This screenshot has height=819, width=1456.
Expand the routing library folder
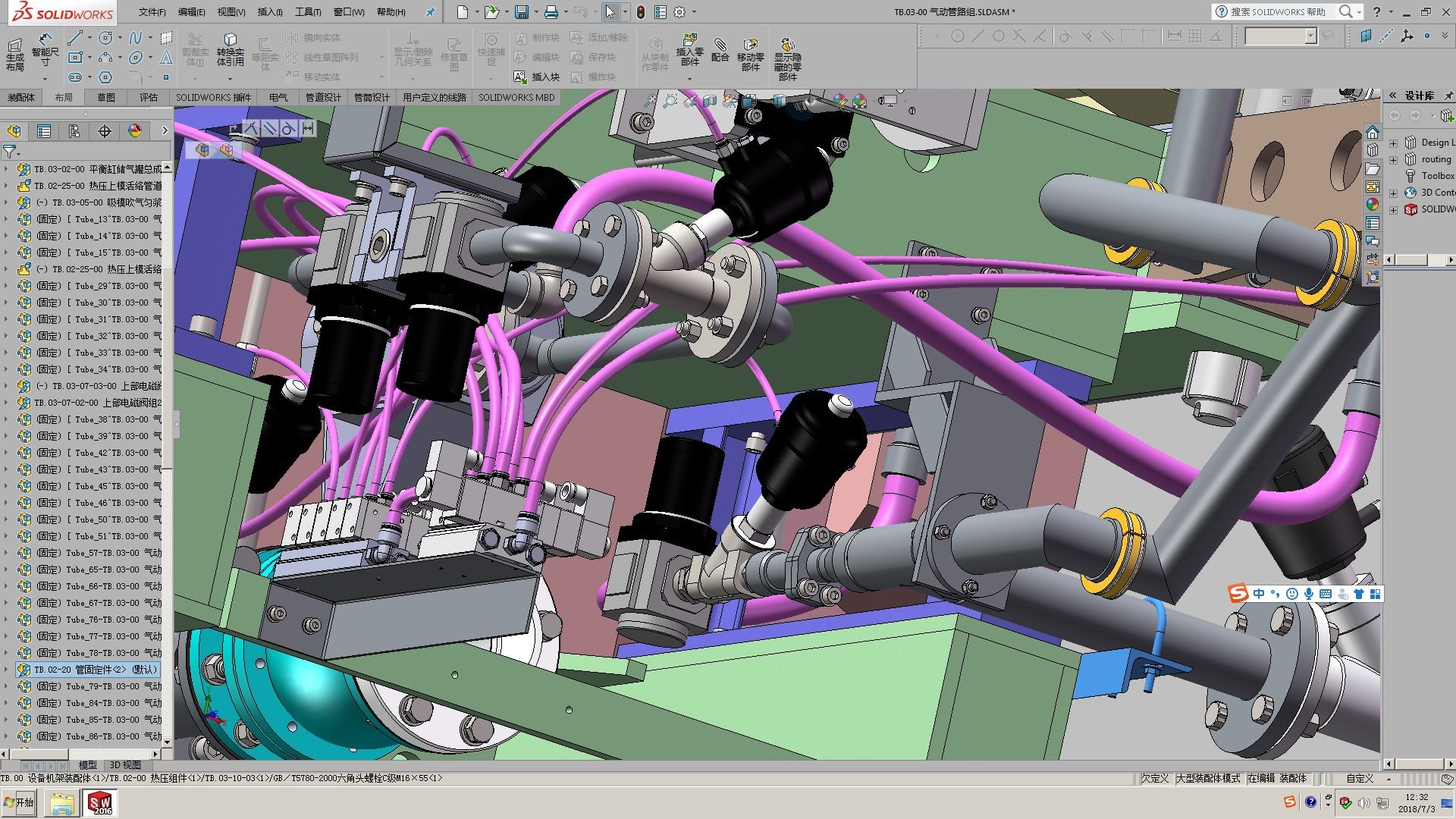point(1393,159)
